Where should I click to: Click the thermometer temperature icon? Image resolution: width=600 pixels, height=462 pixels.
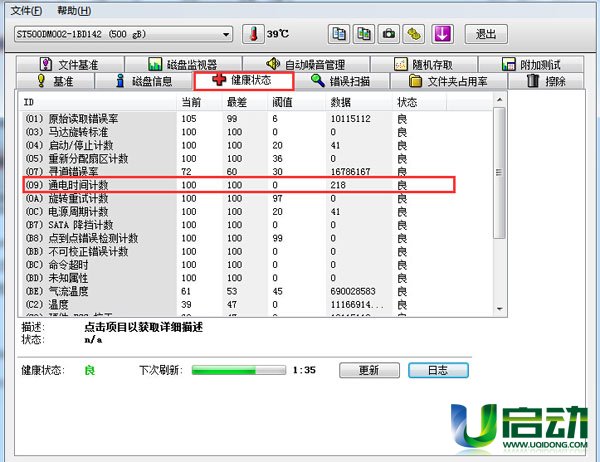253,34
